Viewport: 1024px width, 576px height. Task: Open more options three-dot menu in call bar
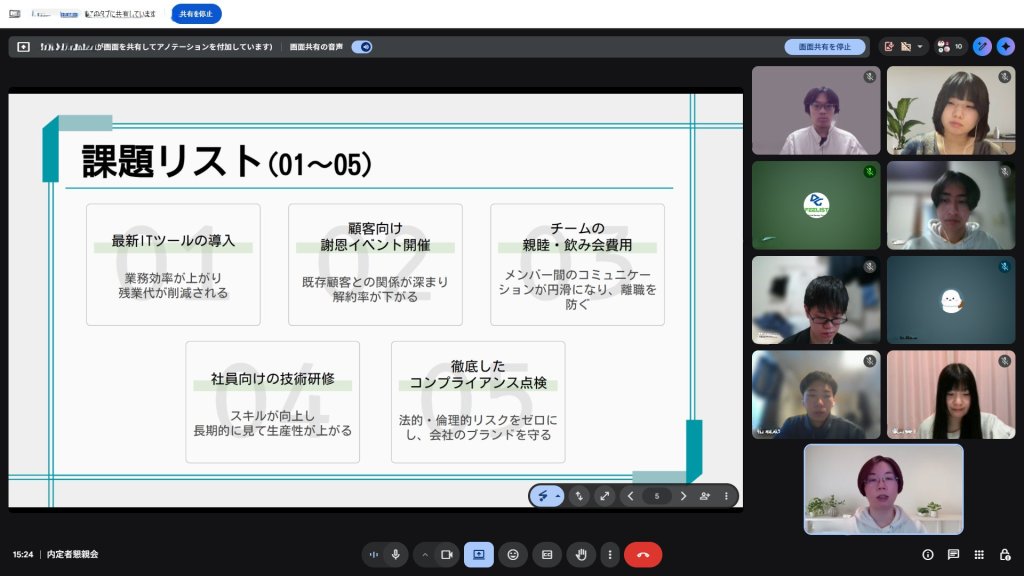(609, 554)
